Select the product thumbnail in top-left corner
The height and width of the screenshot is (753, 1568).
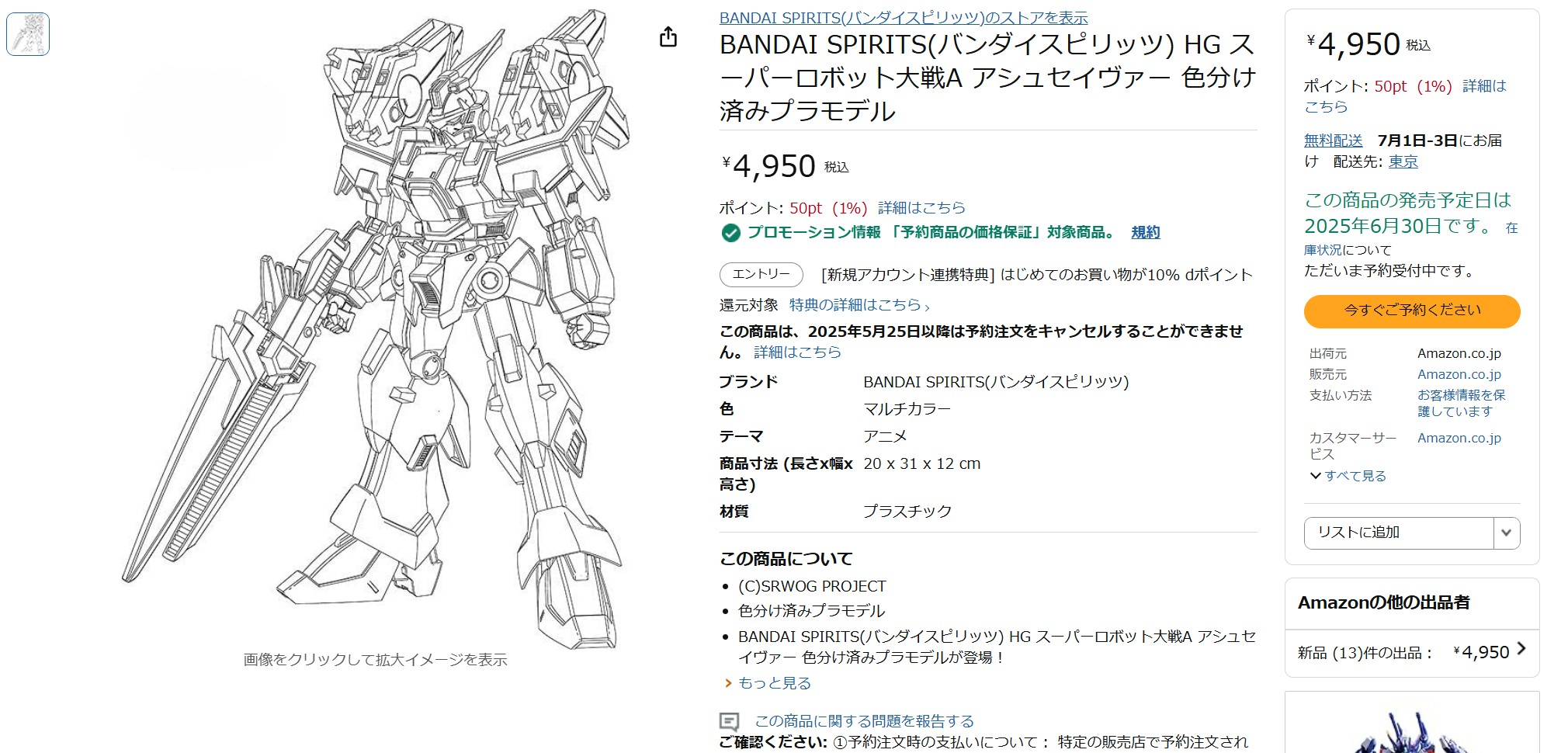point(28,34)
